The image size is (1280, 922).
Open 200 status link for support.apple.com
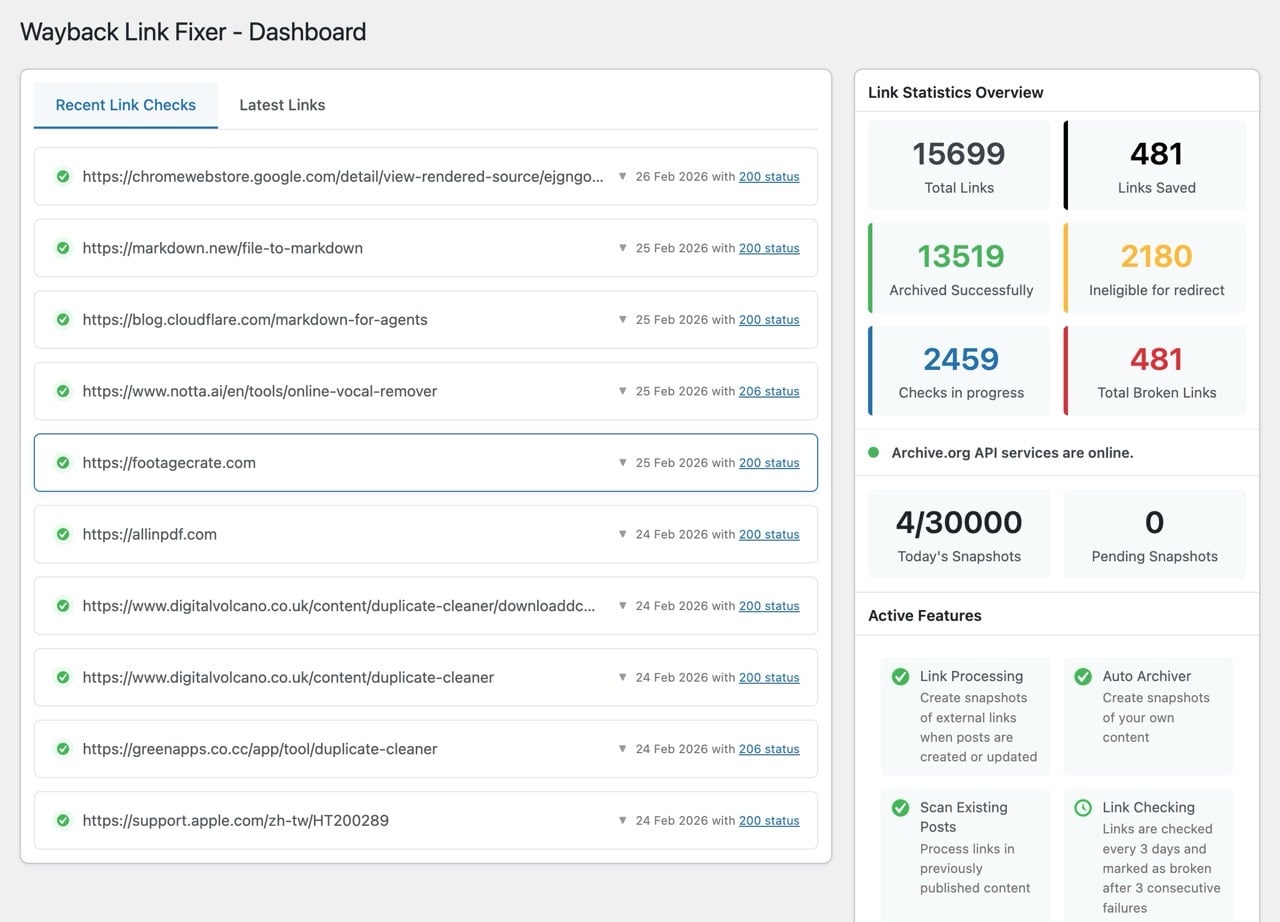[x=768, y=821]
